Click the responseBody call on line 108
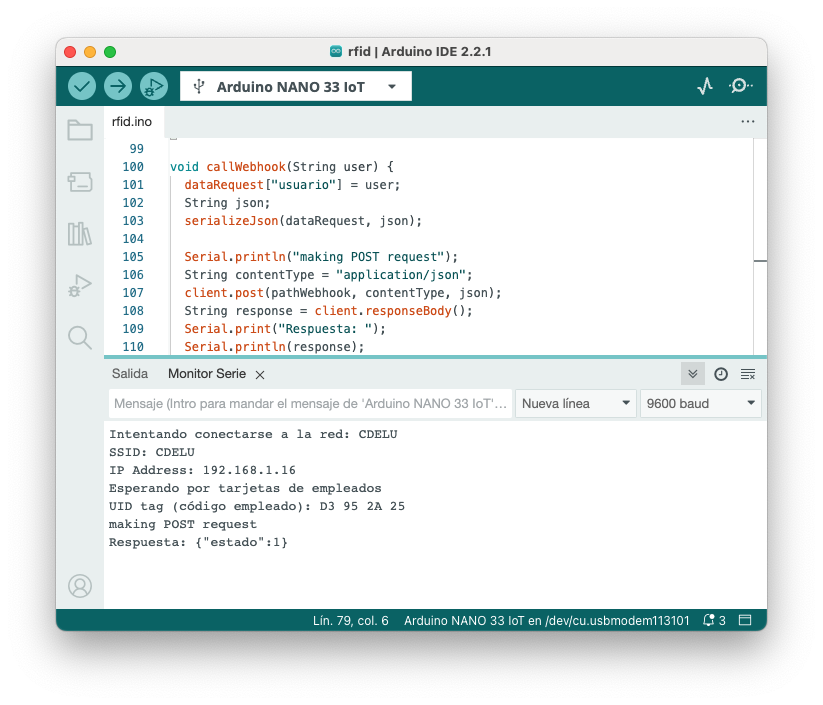 point(408,311)
